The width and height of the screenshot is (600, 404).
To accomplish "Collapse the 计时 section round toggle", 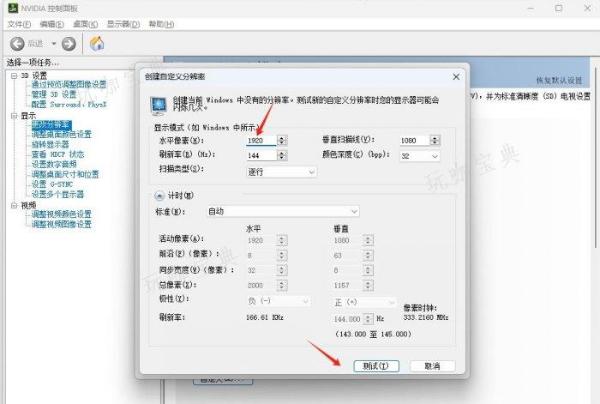I will [x=159, y=196].
